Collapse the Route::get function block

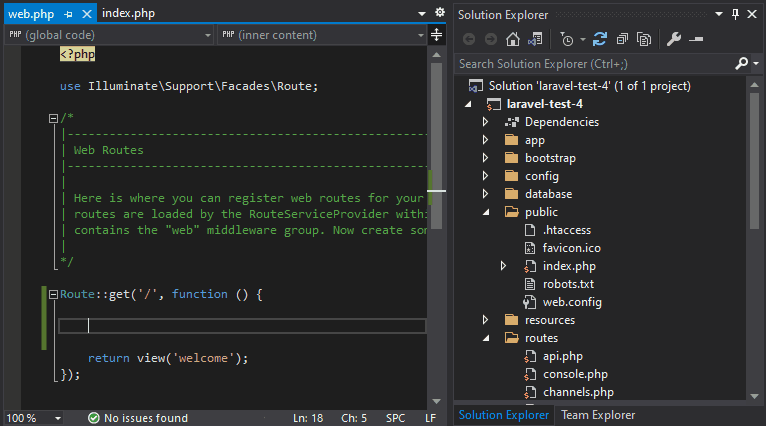tap(53, 294)
